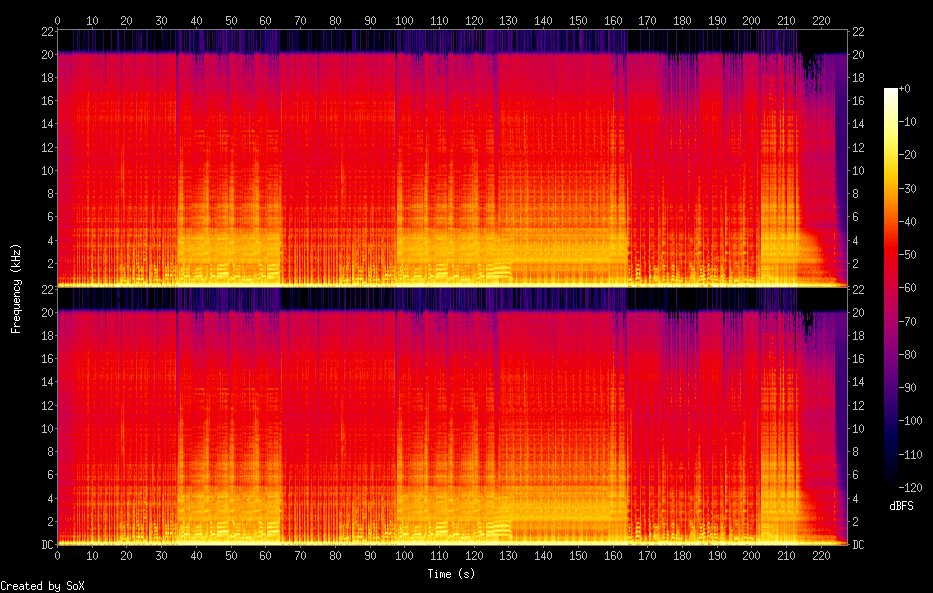The height and width of the screenshot is (593, 933).
Task: Pick the white top end of the color bar
Action: click(890, 91)
